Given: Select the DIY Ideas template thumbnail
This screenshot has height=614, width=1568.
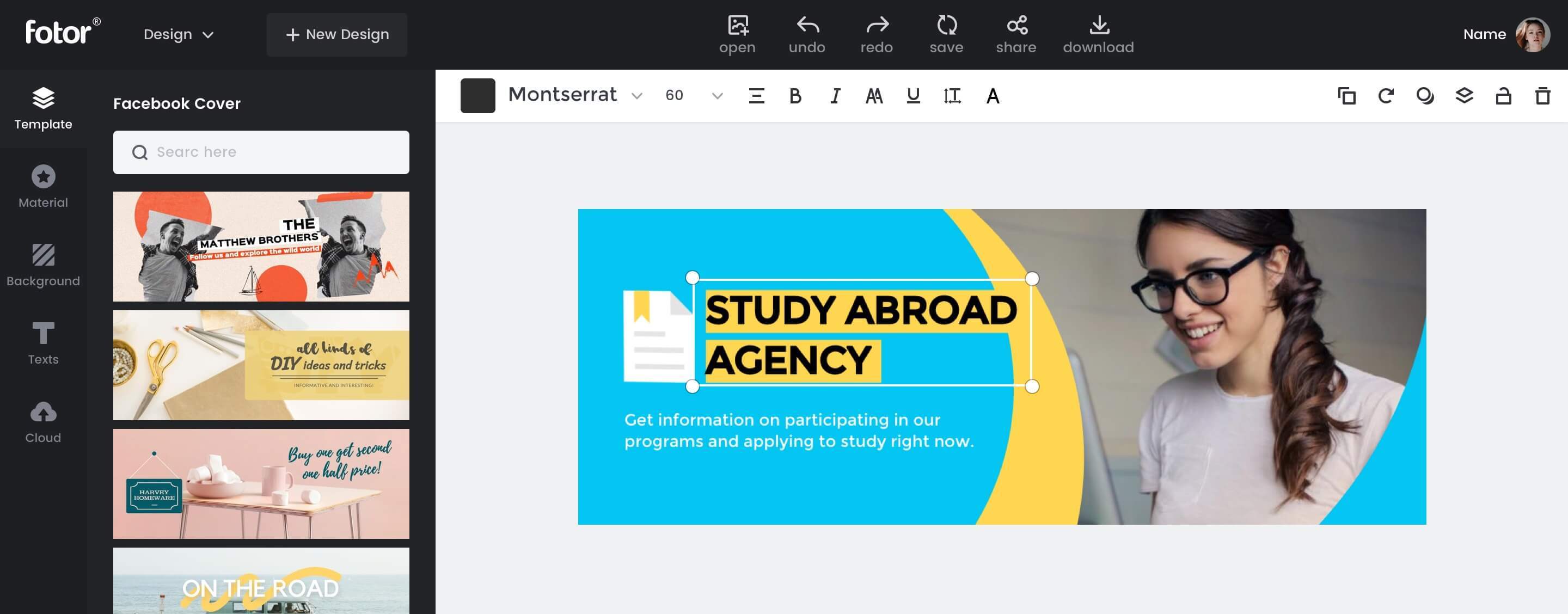Looking at the screenshot, I should pyautogui.click(x=260, y=365).
